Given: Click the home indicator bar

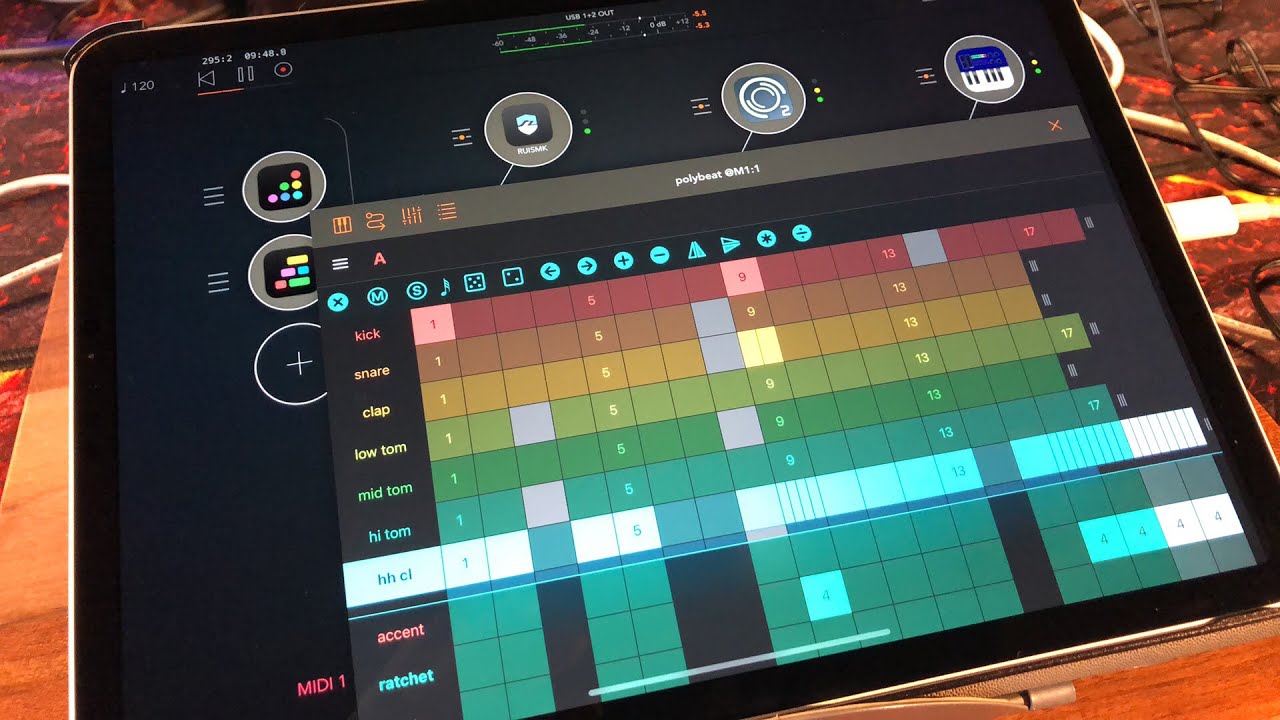Looking at the screenshot, I should [740, 661].
